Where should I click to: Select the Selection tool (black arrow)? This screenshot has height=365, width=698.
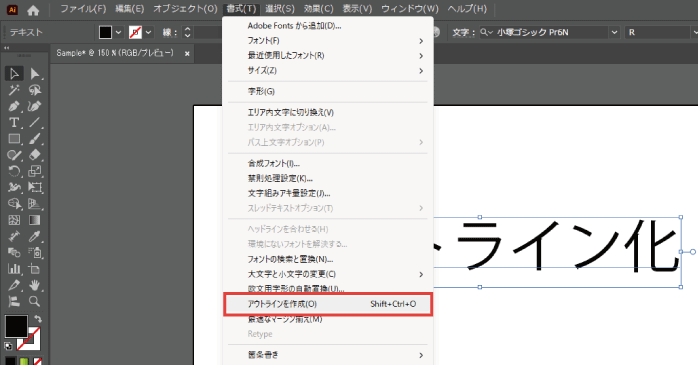tap(14, 73)
